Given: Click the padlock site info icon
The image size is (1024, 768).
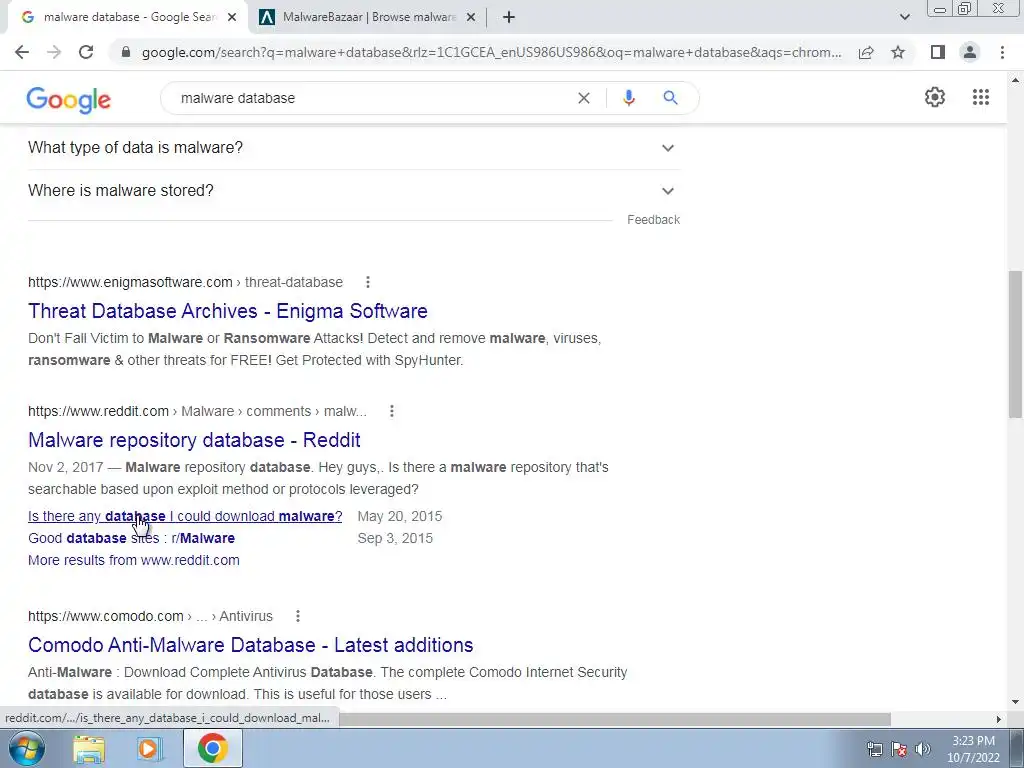Looking at the screenshot, I should click(126, 52).
